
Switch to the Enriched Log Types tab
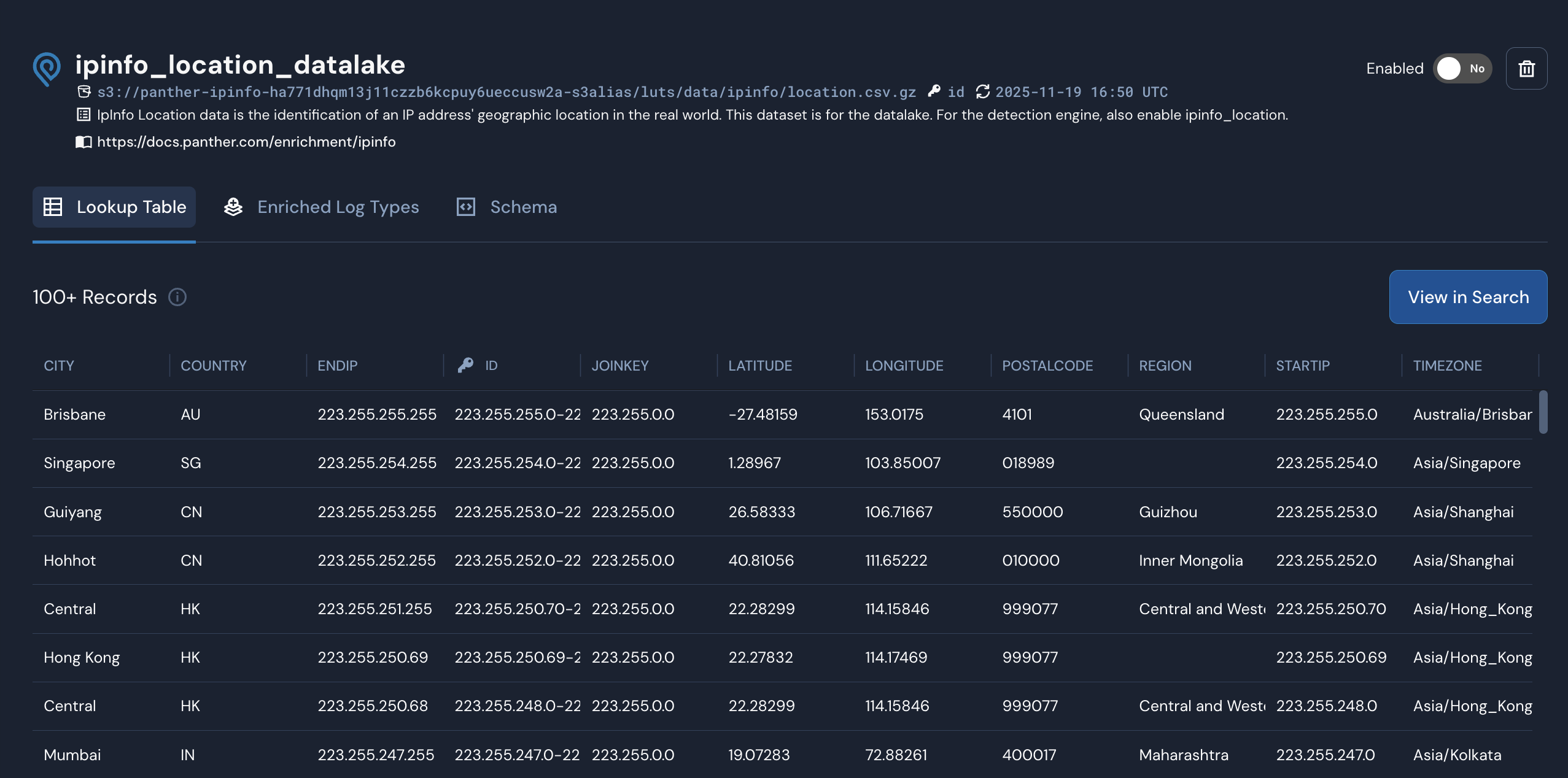click(x=338, y=207)
